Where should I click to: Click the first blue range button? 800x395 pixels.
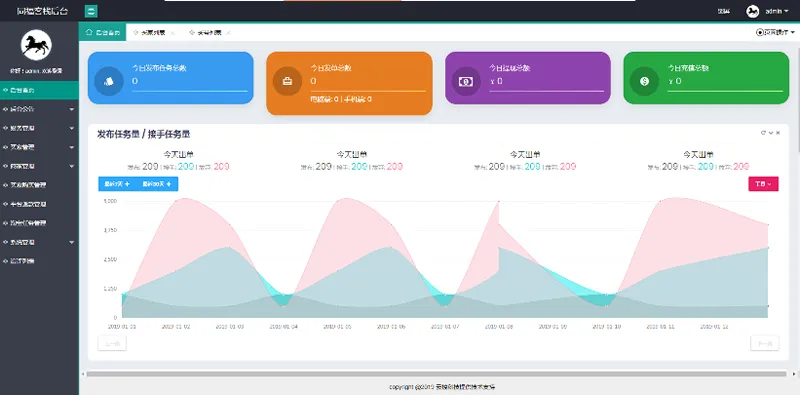click(x=117, y=184)
